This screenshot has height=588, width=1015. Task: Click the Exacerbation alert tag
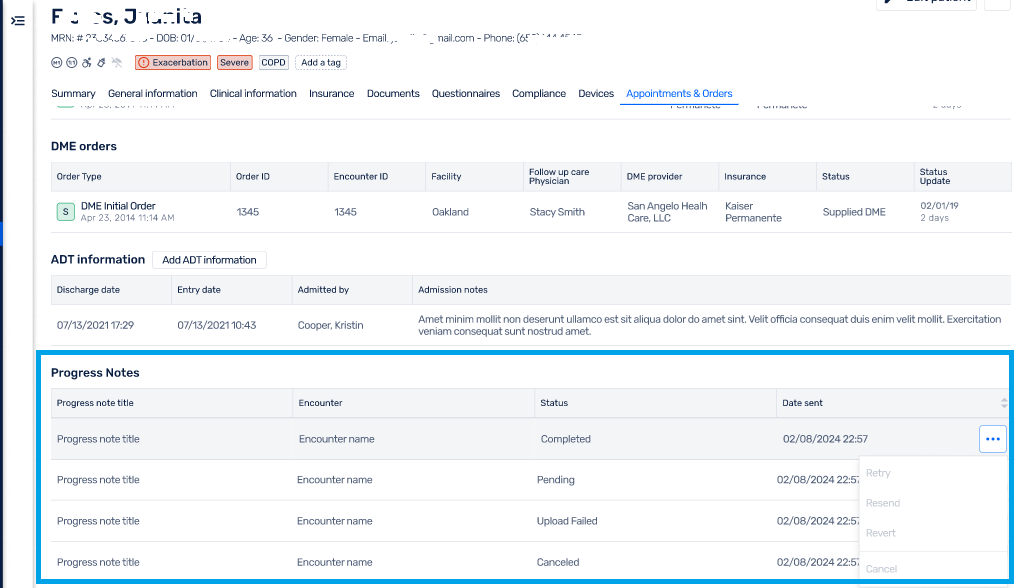173,63
